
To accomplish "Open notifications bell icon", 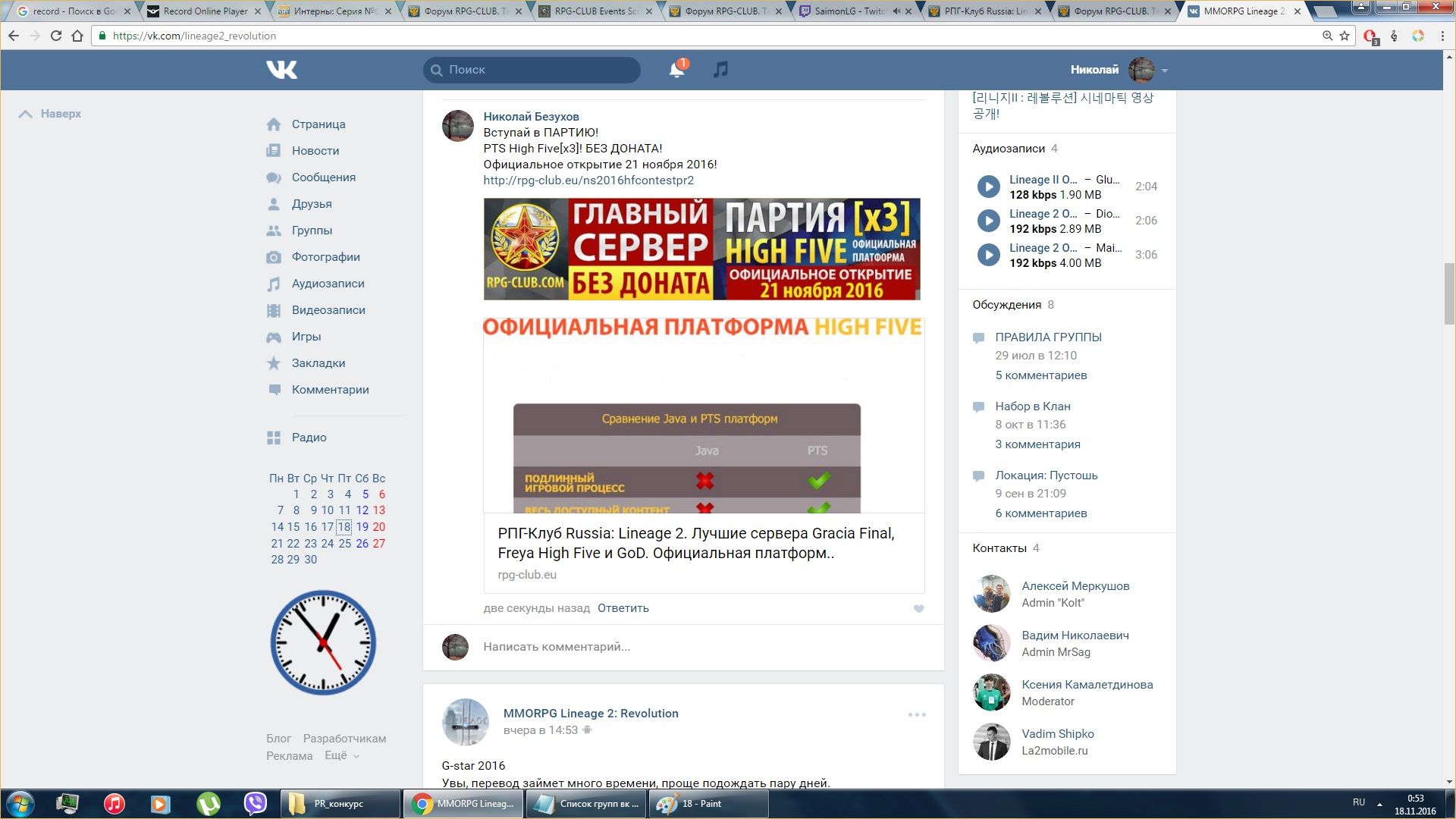I will (676, 70).
